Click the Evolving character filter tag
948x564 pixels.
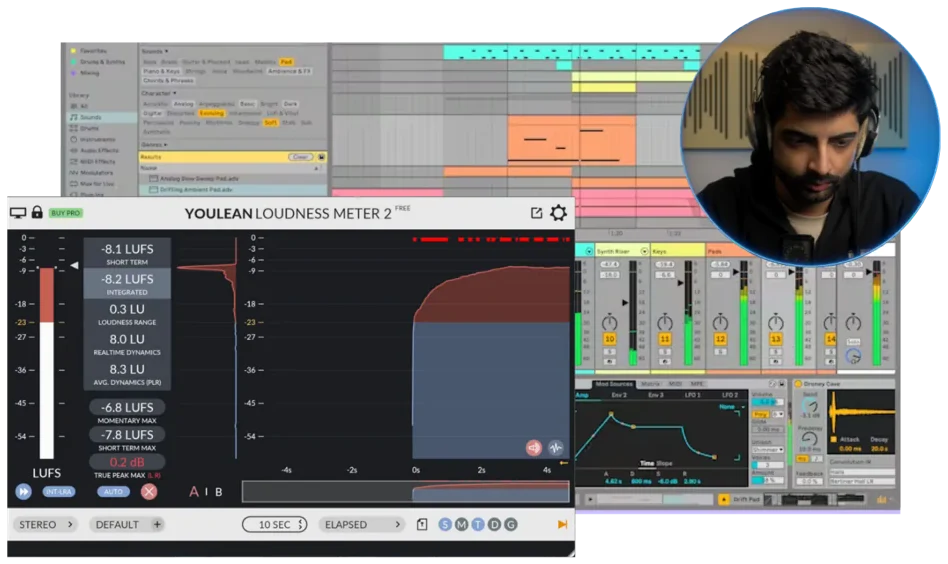coord(212,113)
